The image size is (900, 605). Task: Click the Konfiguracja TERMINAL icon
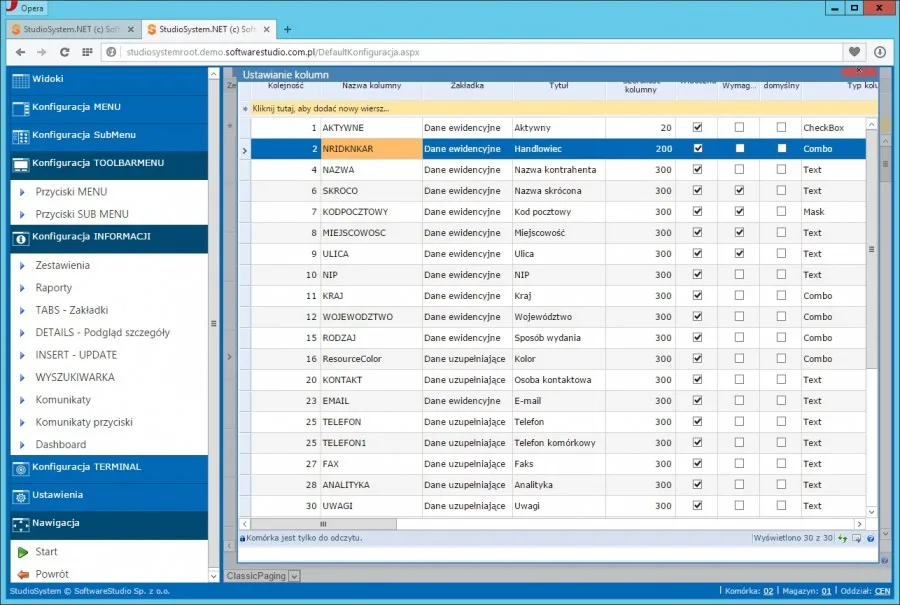point(21,469)
